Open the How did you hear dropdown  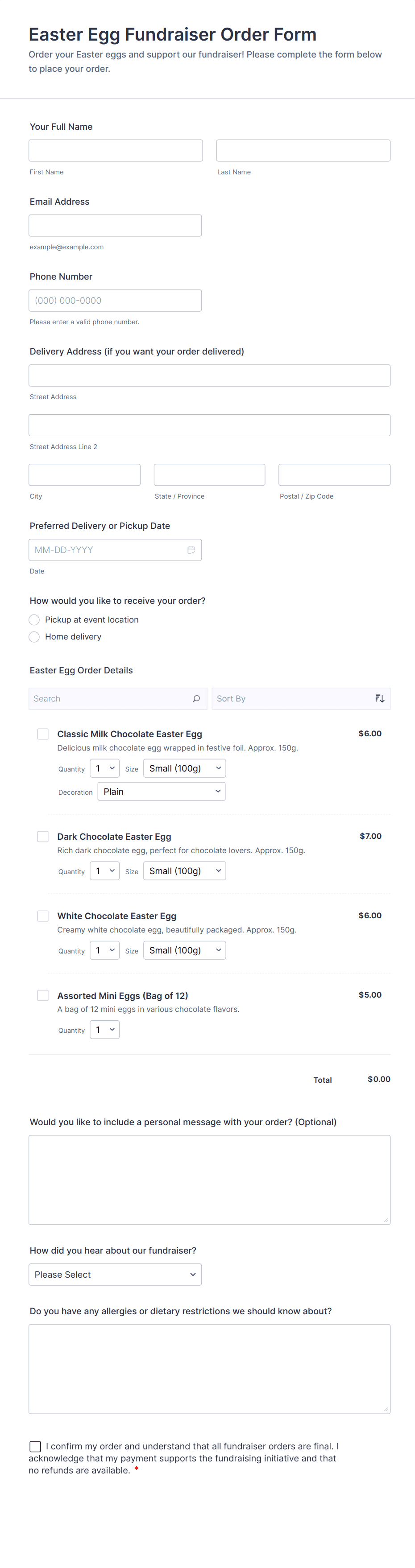pyautogui.click(x=115, y=1275)
